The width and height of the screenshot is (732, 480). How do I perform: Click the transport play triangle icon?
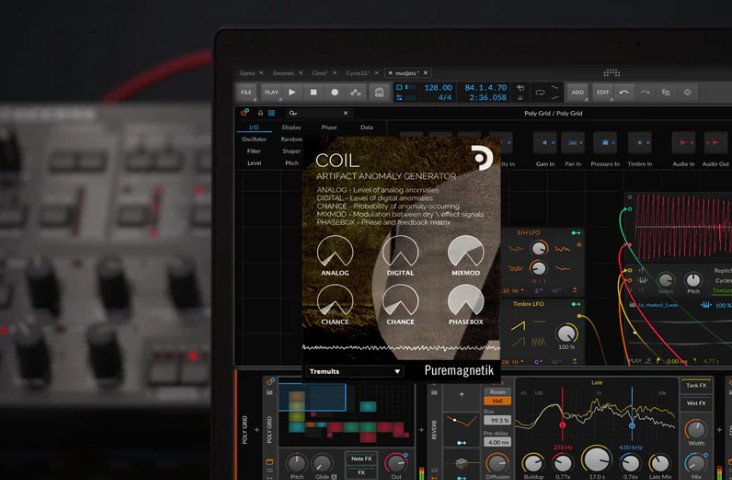(x=292, y=92)
